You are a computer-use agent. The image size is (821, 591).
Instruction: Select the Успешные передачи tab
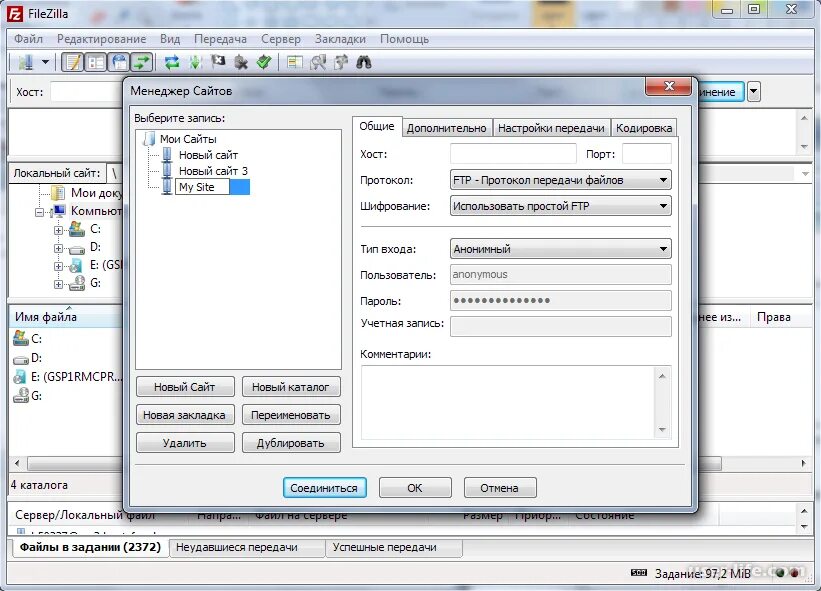click(393, 548)
